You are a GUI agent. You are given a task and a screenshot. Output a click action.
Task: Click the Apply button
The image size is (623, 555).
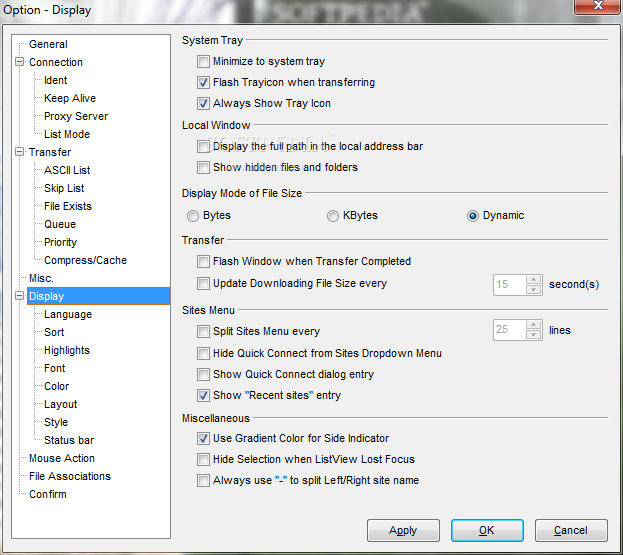pyautogui.click(x=403, y=530)
